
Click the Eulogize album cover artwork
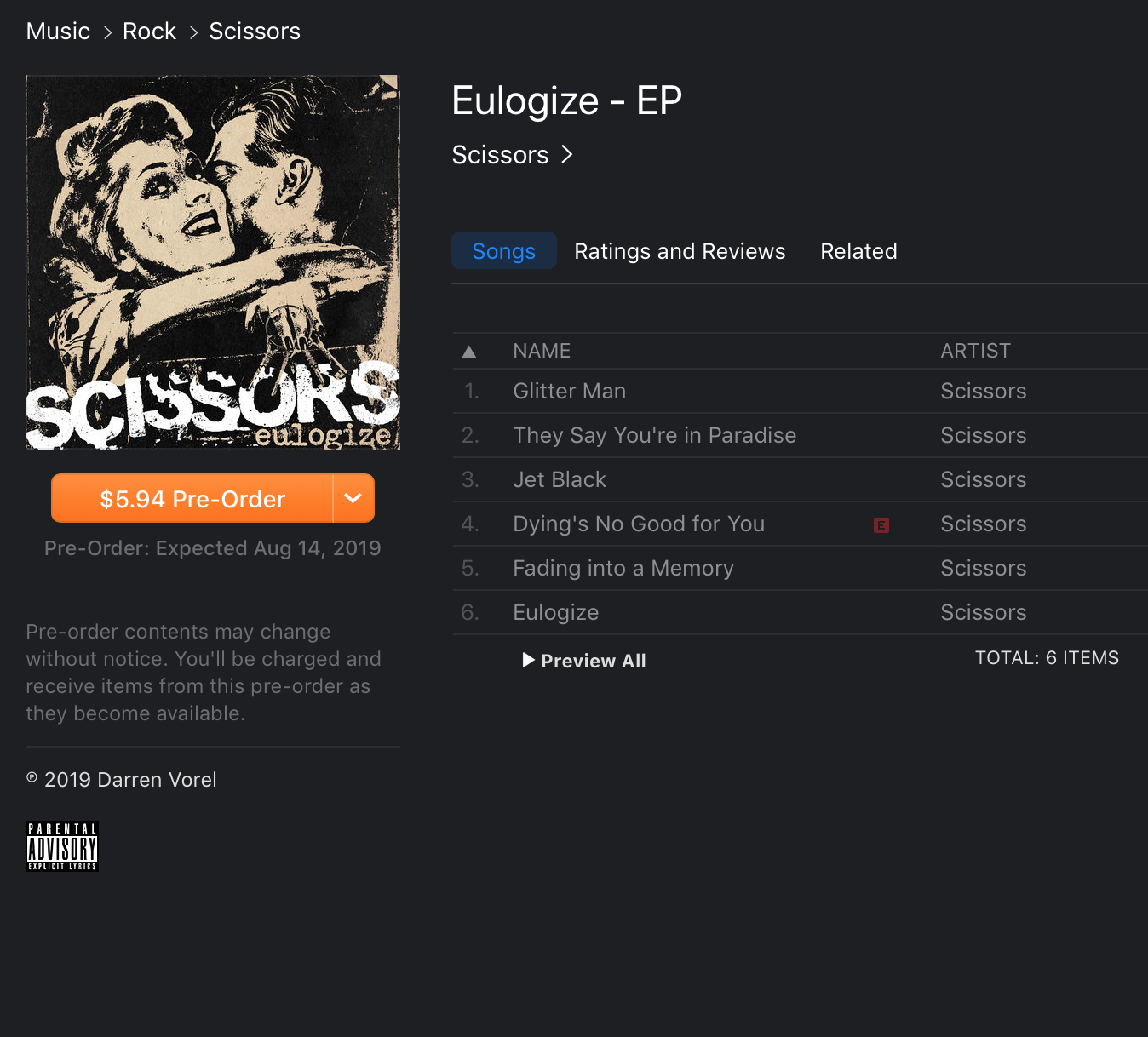tap(213, 262)
